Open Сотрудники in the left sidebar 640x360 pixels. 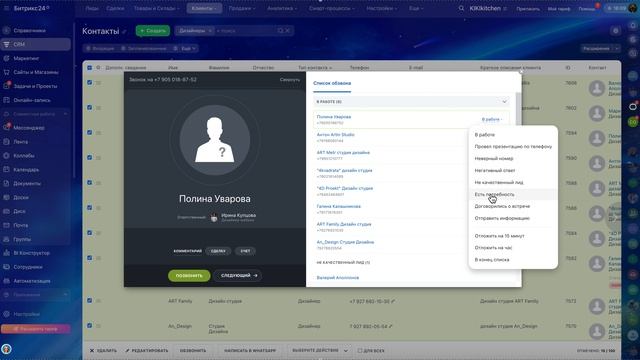click(28, 267)
